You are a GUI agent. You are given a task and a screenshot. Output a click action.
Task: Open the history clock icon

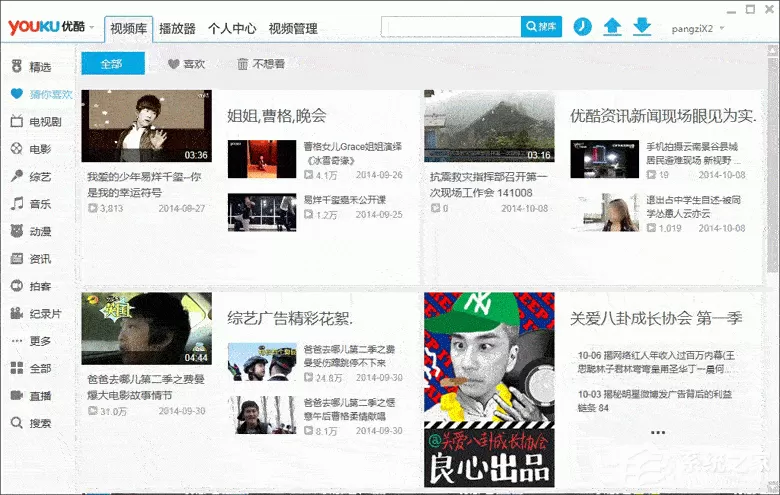[x=583, y=26]
